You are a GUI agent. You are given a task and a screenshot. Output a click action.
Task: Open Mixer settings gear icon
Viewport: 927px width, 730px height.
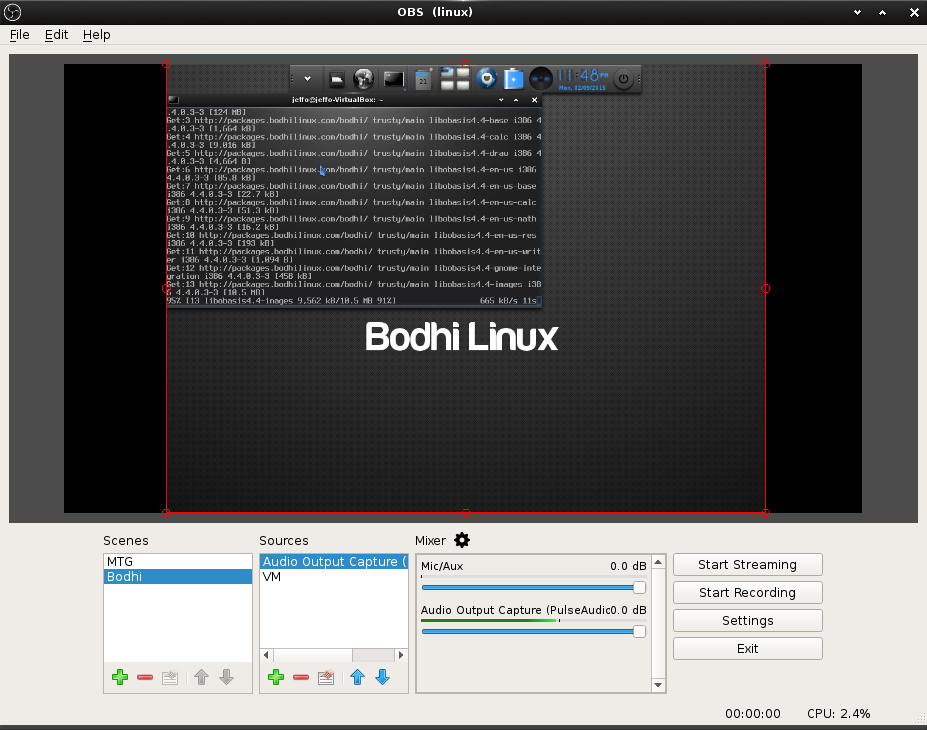462,540
